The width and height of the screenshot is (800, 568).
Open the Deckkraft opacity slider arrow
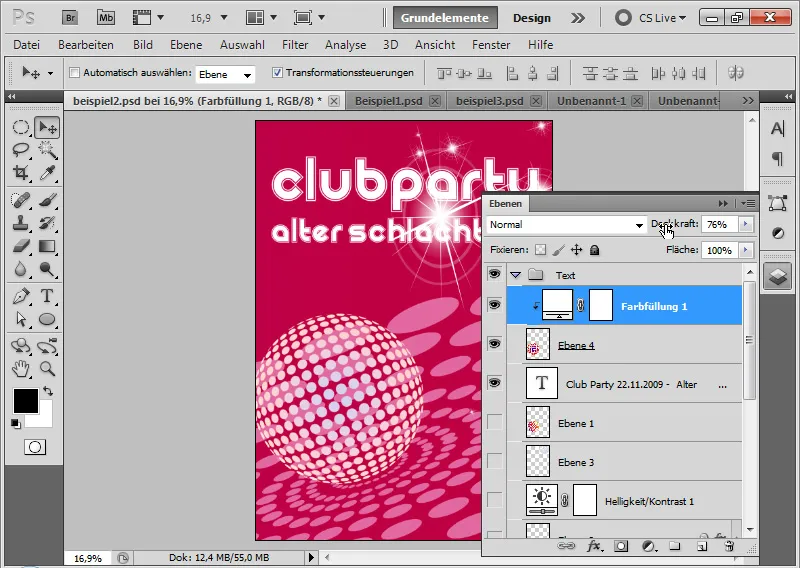(x=745, y=224)
